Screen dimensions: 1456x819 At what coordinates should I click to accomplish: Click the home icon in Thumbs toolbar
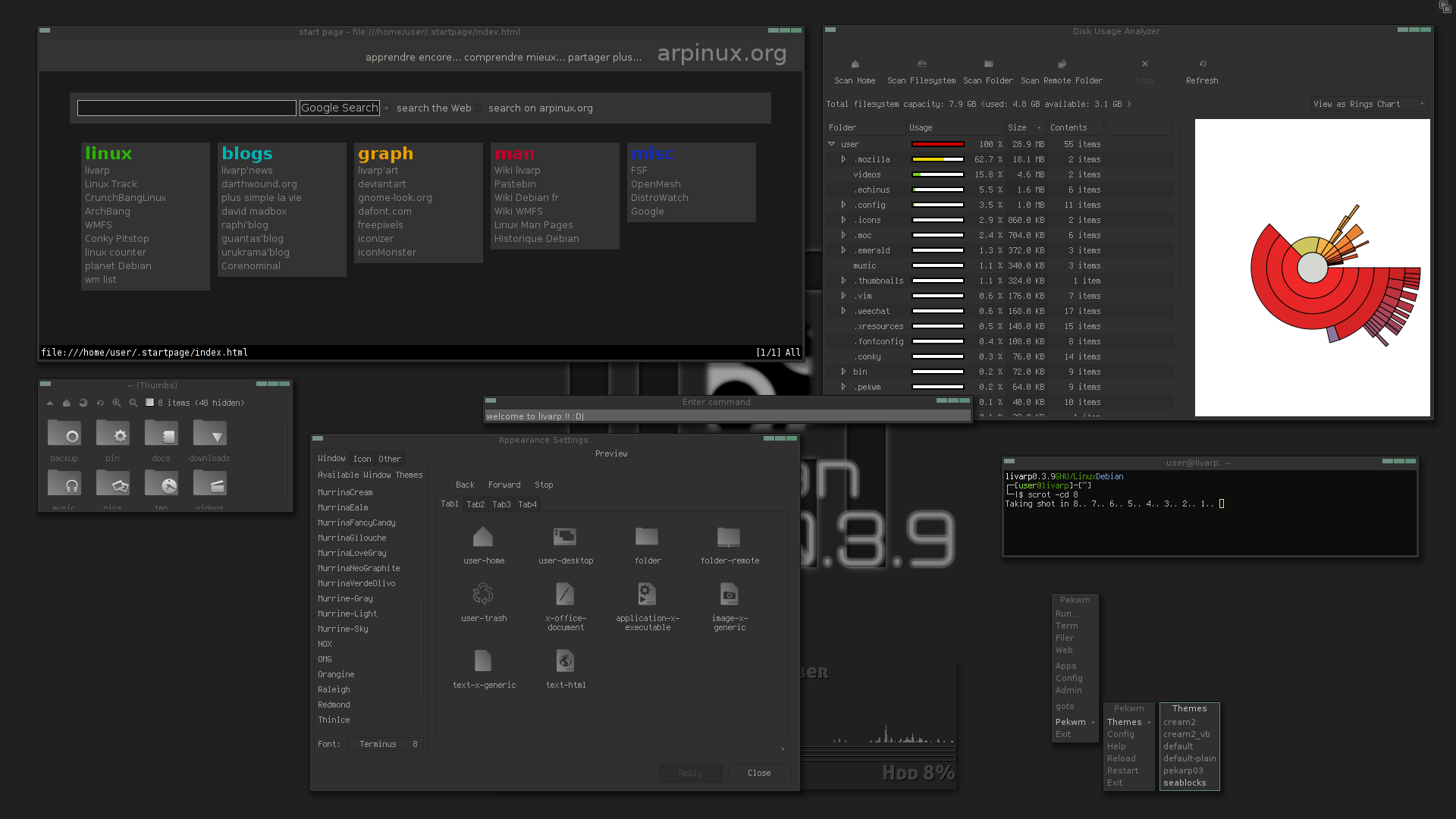pos(67,403)
